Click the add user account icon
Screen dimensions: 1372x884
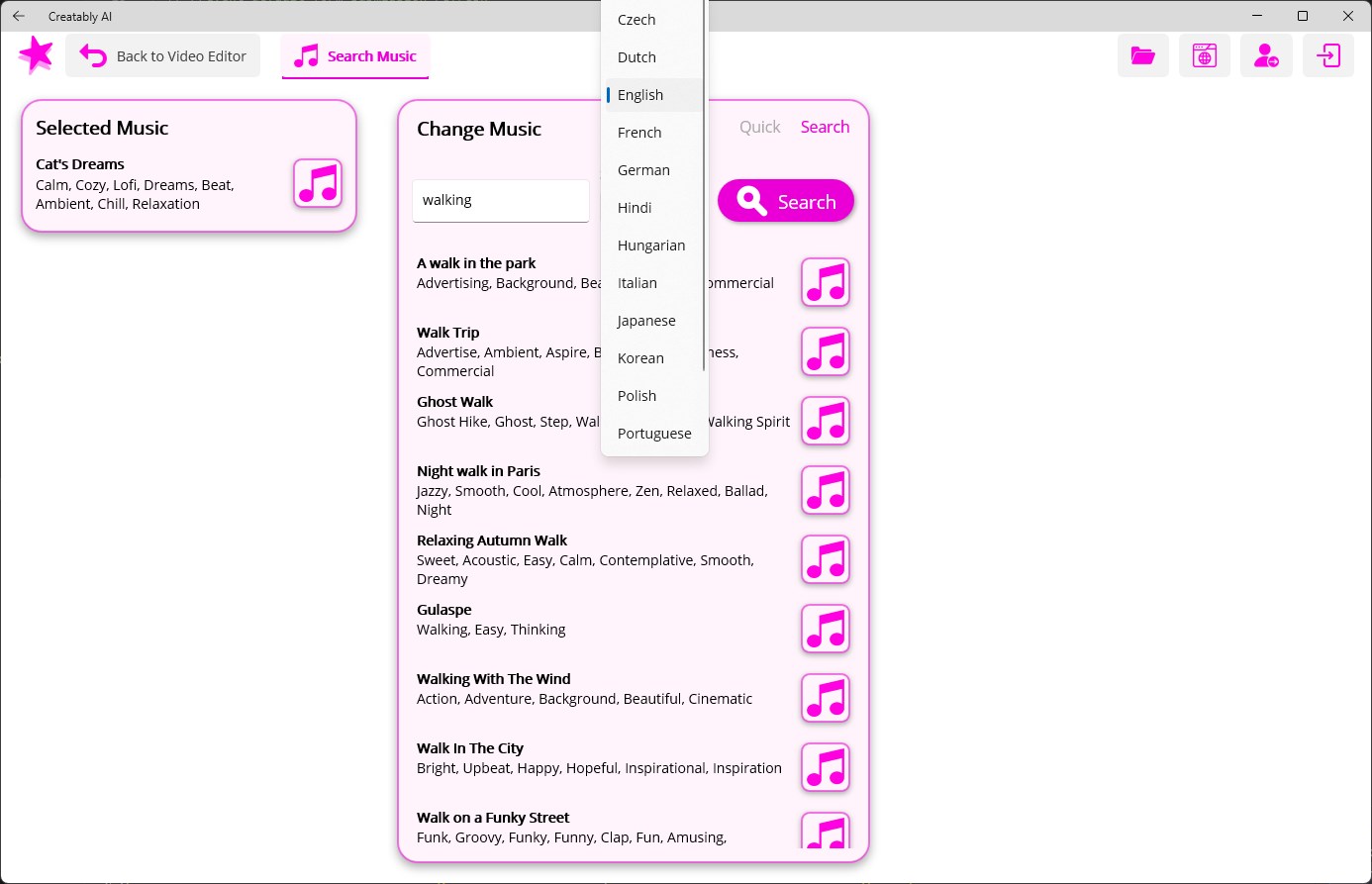tap(1266, 55)
